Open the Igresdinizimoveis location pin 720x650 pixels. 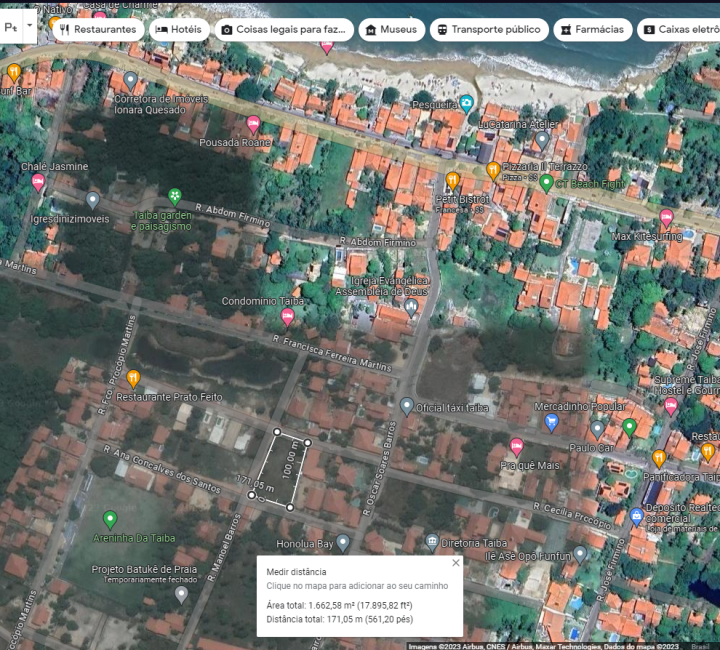[93, 201]
